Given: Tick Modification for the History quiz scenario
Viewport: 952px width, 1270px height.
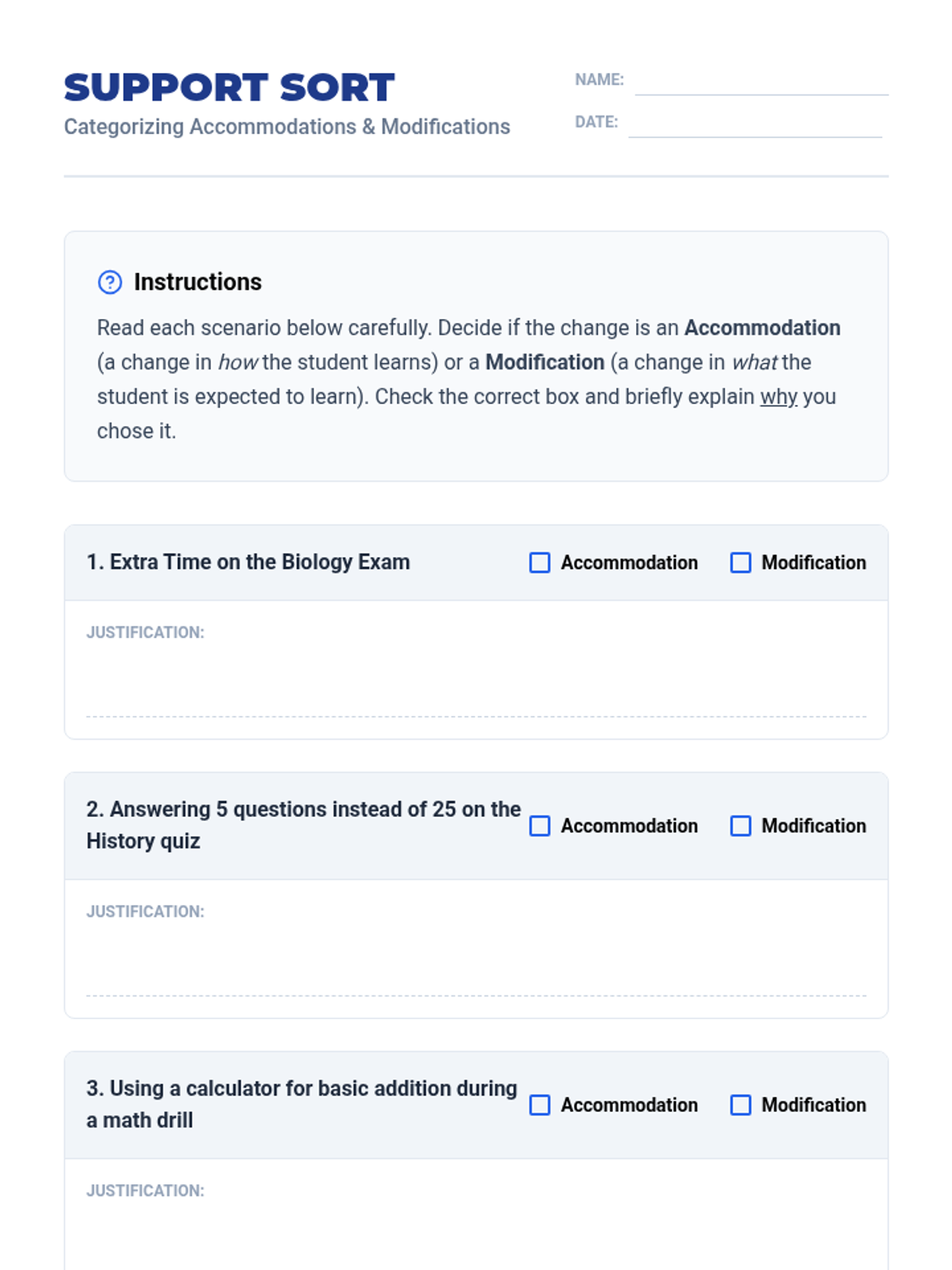Looking at the screenshot, I should pos(740,826).
